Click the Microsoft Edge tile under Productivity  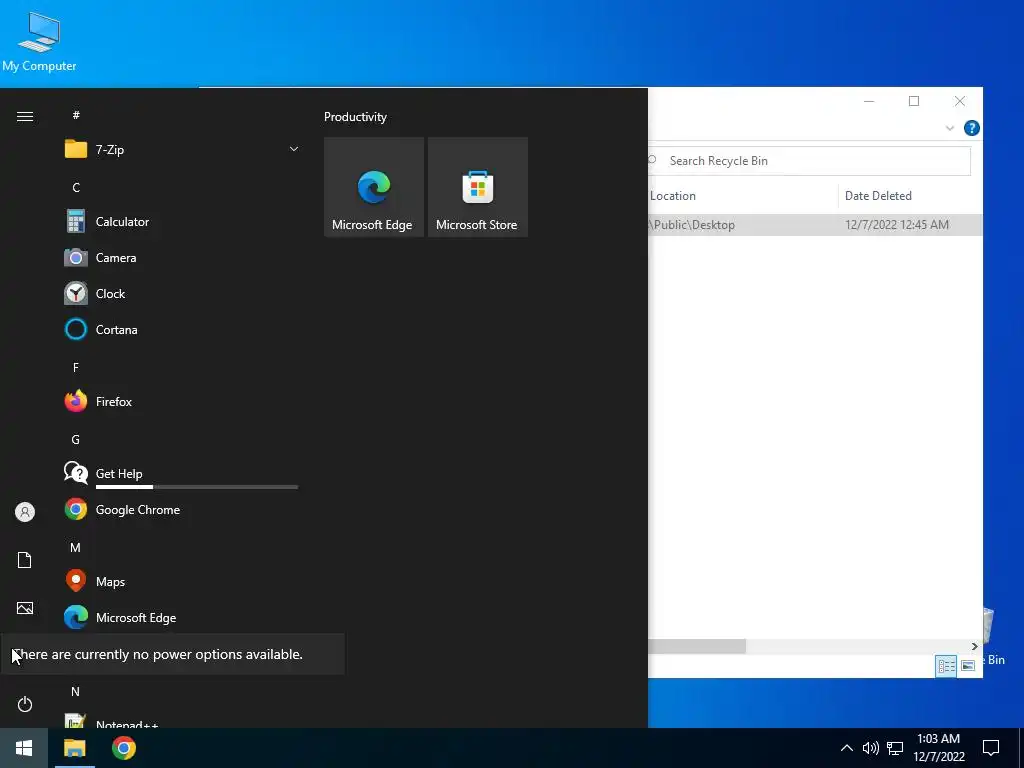click(x=374, y=187)
